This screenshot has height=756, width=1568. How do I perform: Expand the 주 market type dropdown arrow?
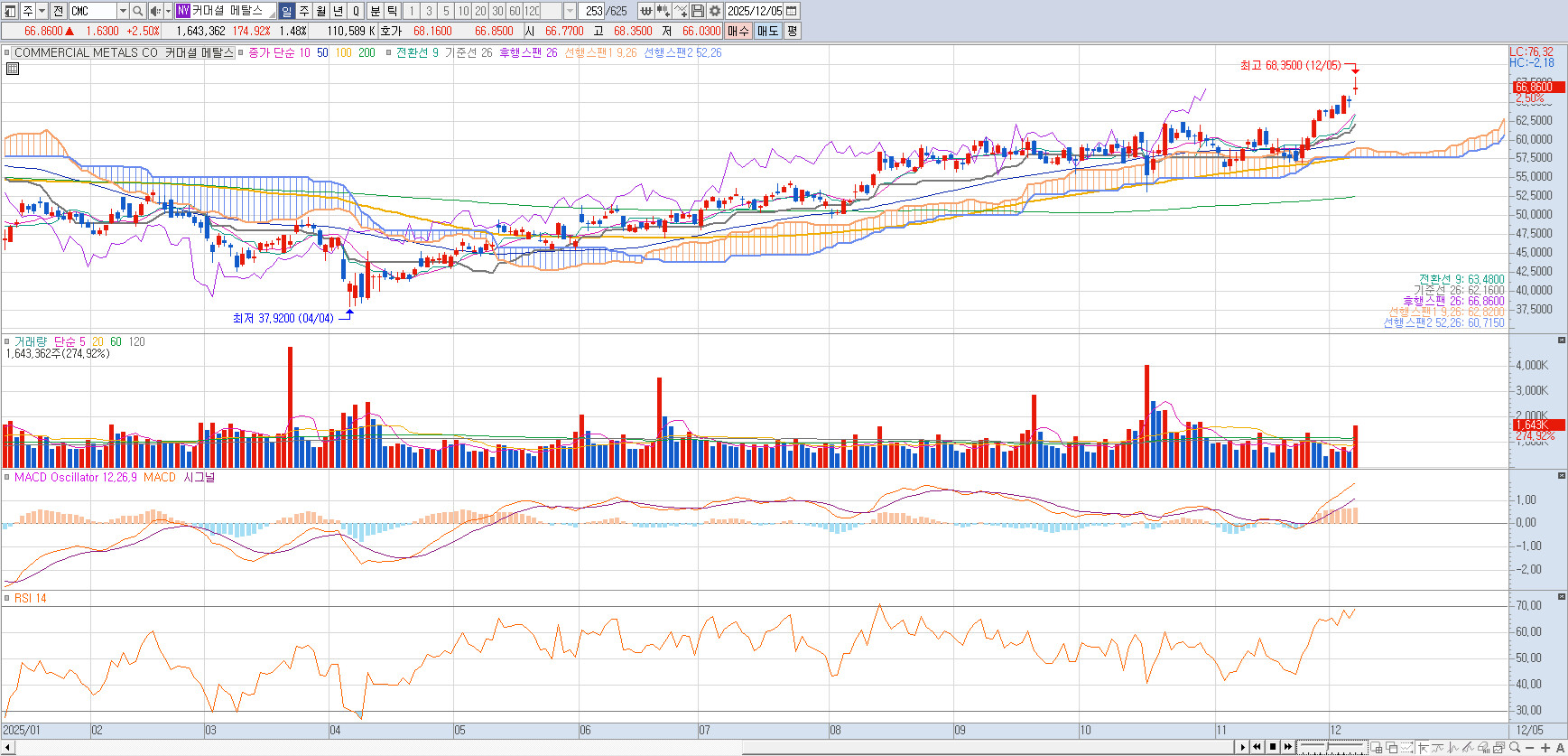pyautogui.click(x=42, y=11)
